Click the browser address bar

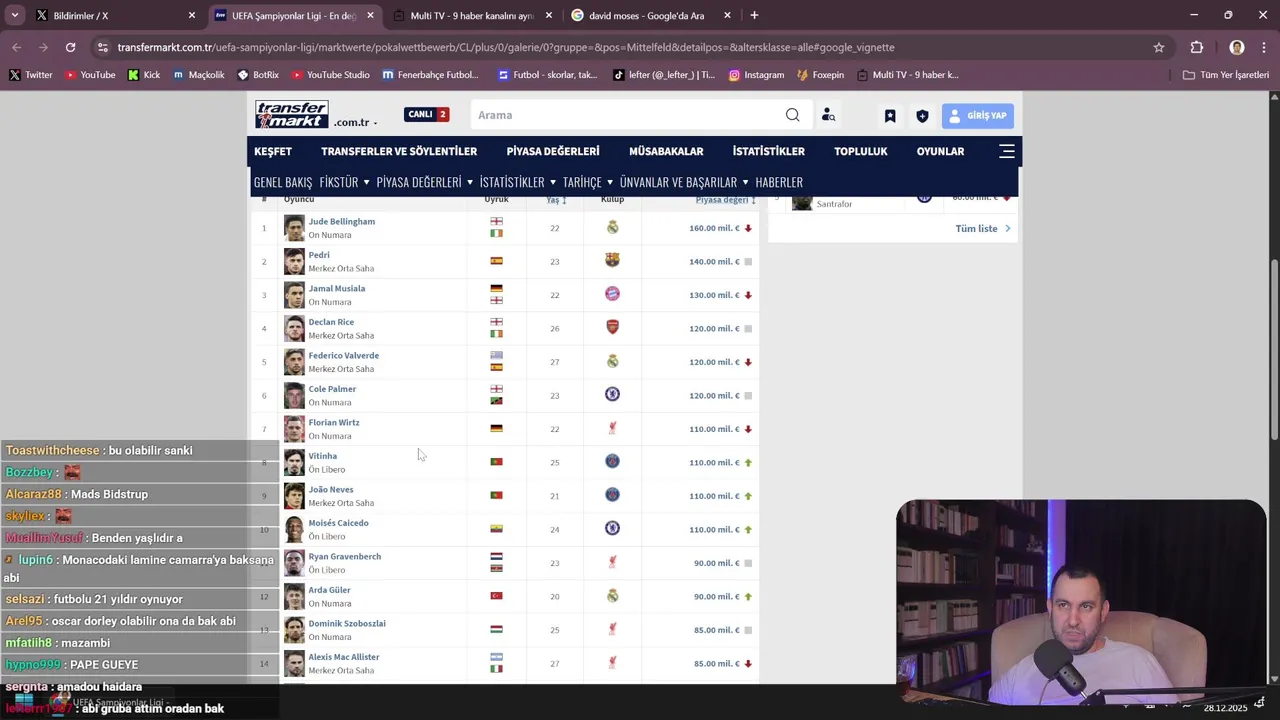(x=630, y=47)
